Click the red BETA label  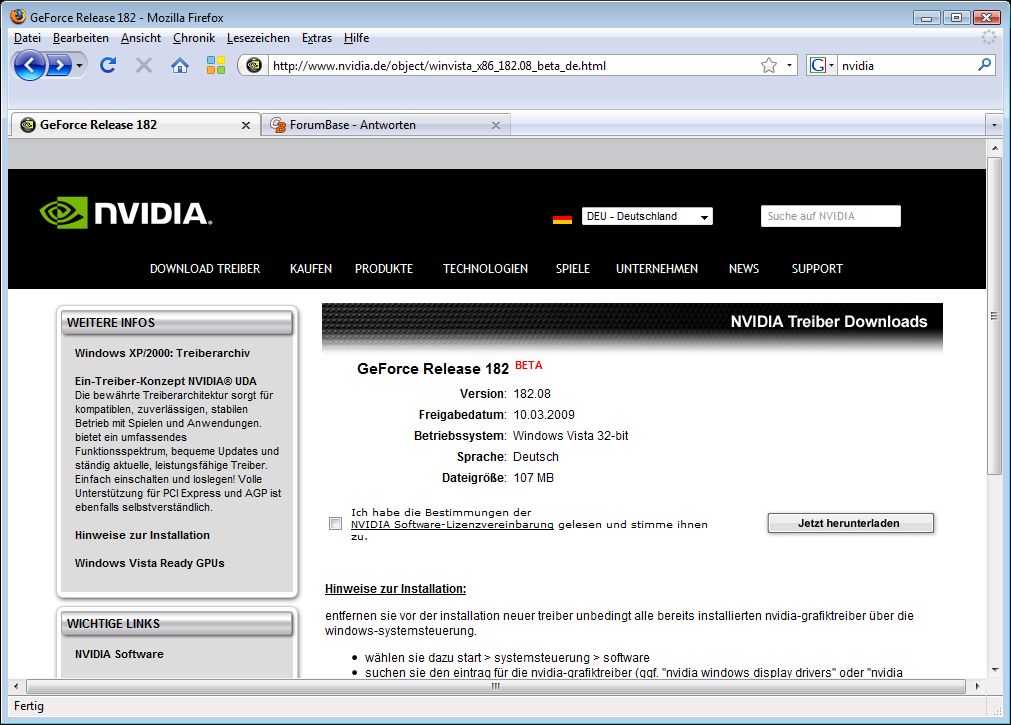[x=529, y=365]
